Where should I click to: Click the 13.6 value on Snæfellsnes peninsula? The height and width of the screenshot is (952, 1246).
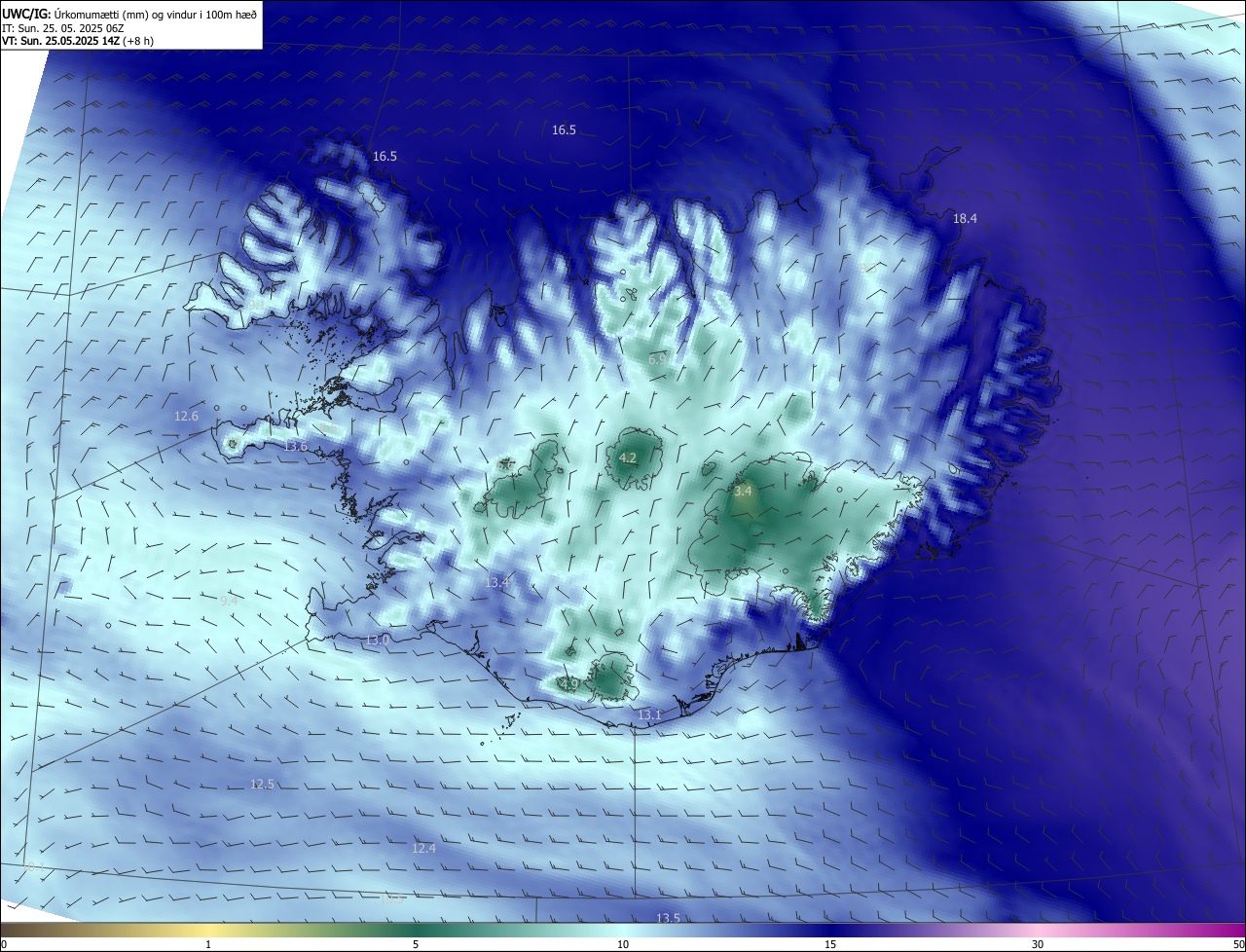(296, 447)
